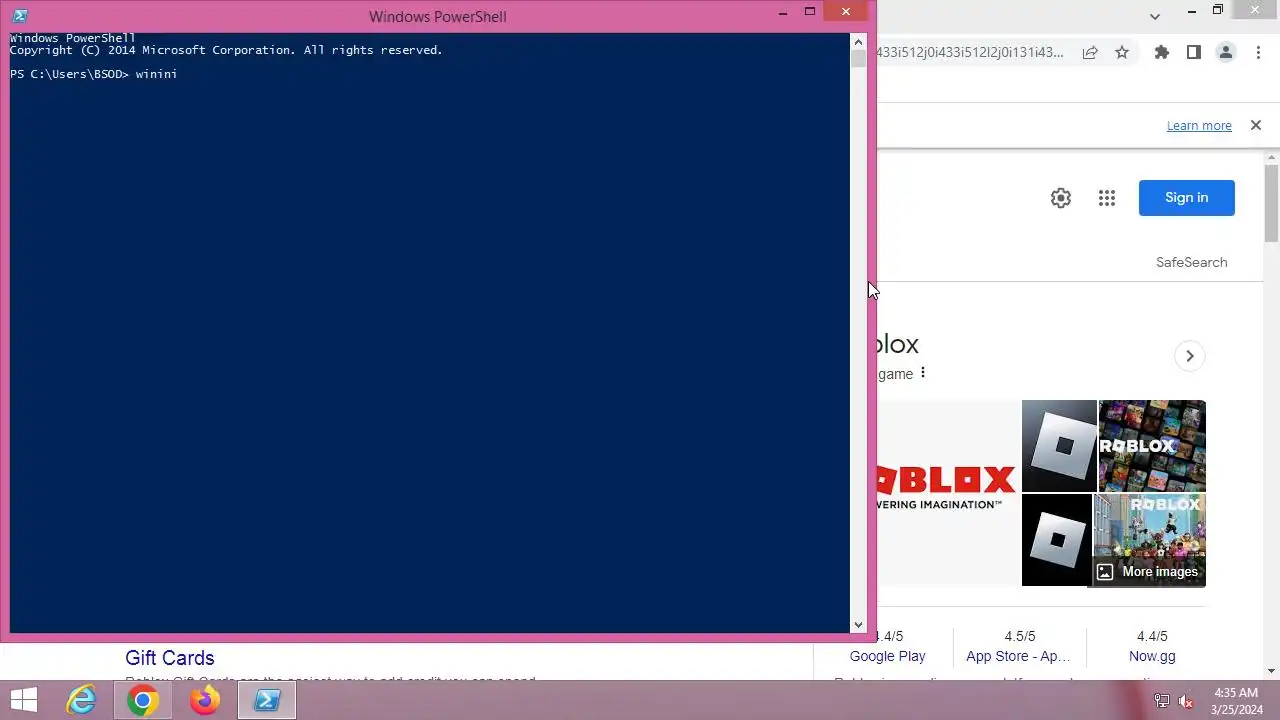Open Windows Start button
Screen dimensions: 1280x720
pyautogui.click(x=24, y=701)
